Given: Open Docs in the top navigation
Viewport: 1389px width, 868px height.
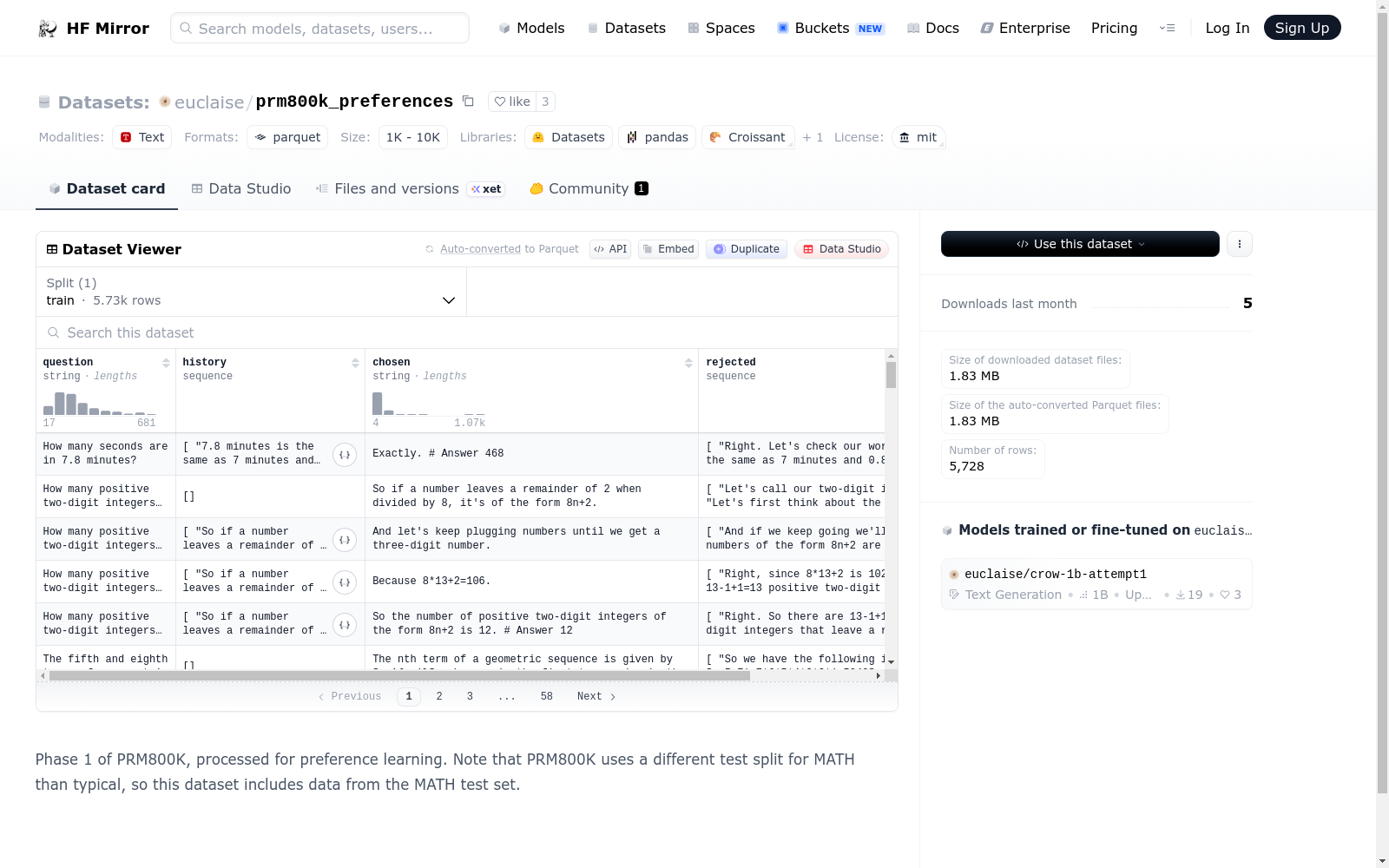Looking at the screenshot, I should (x=933, y=28).
